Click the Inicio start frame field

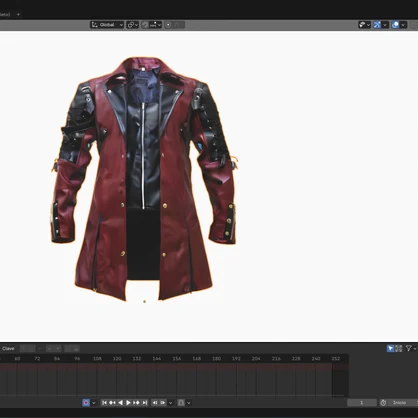403,403
